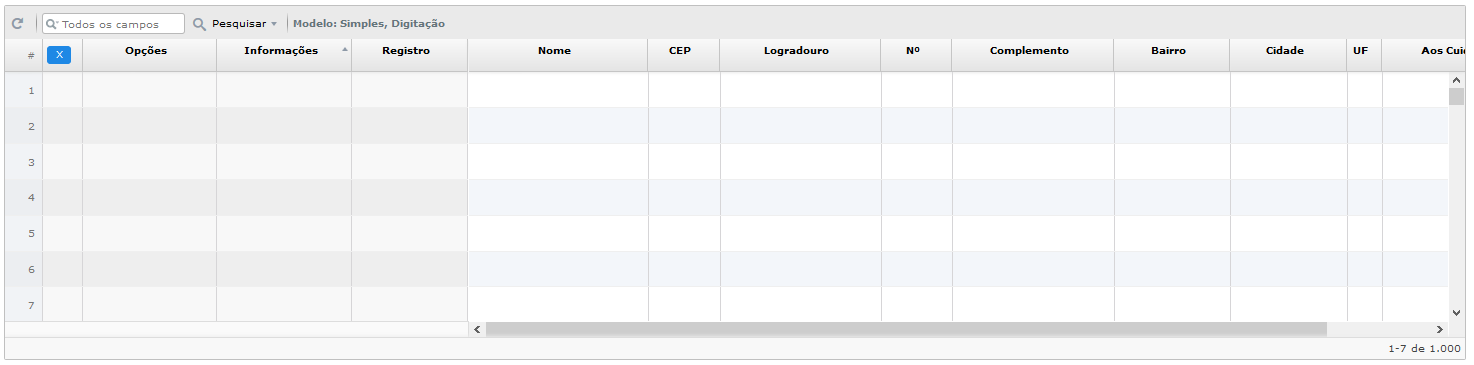Click the blue X button in header
Image resolution: width=1474 pixels, height=365 pixels.
click(59, 55)
